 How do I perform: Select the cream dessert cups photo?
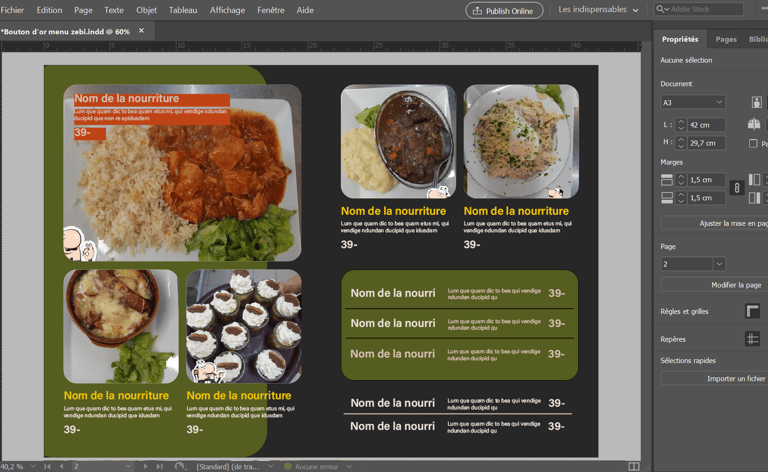pos(244,326)
